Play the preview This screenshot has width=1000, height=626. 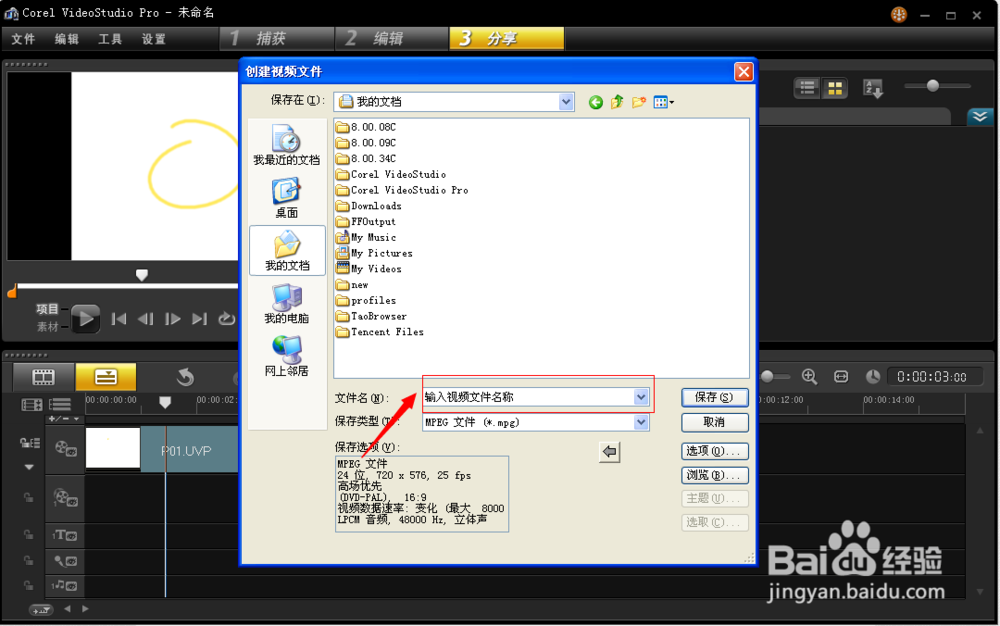[x=85, y=318]
